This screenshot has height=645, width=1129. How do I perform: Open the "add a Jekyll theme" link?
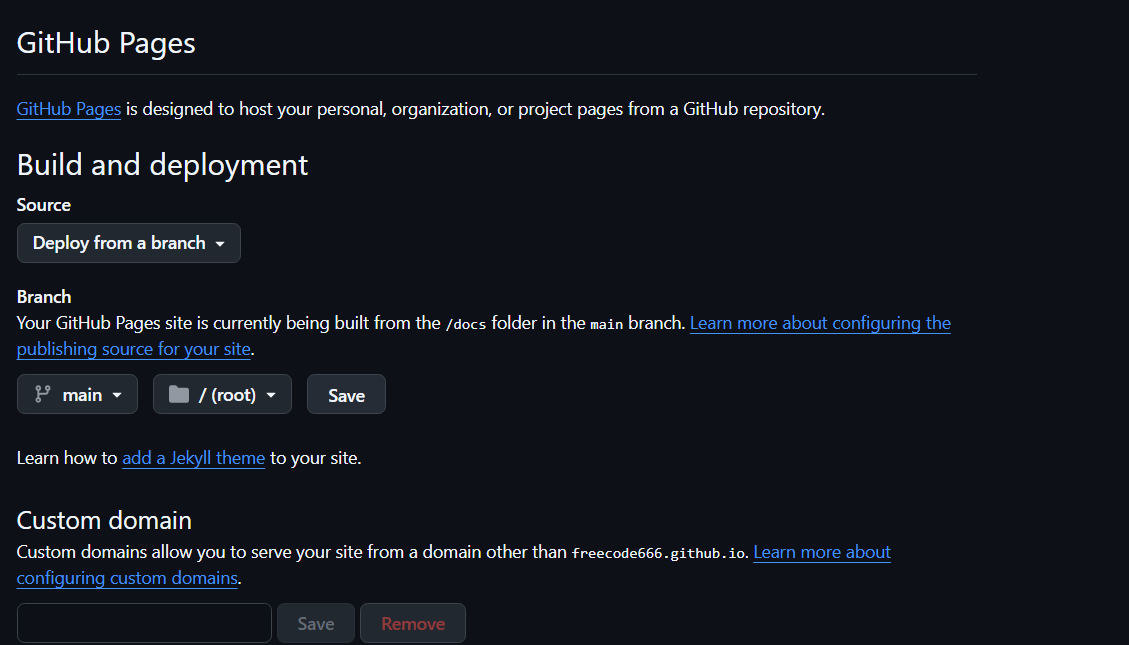(194, 458)
